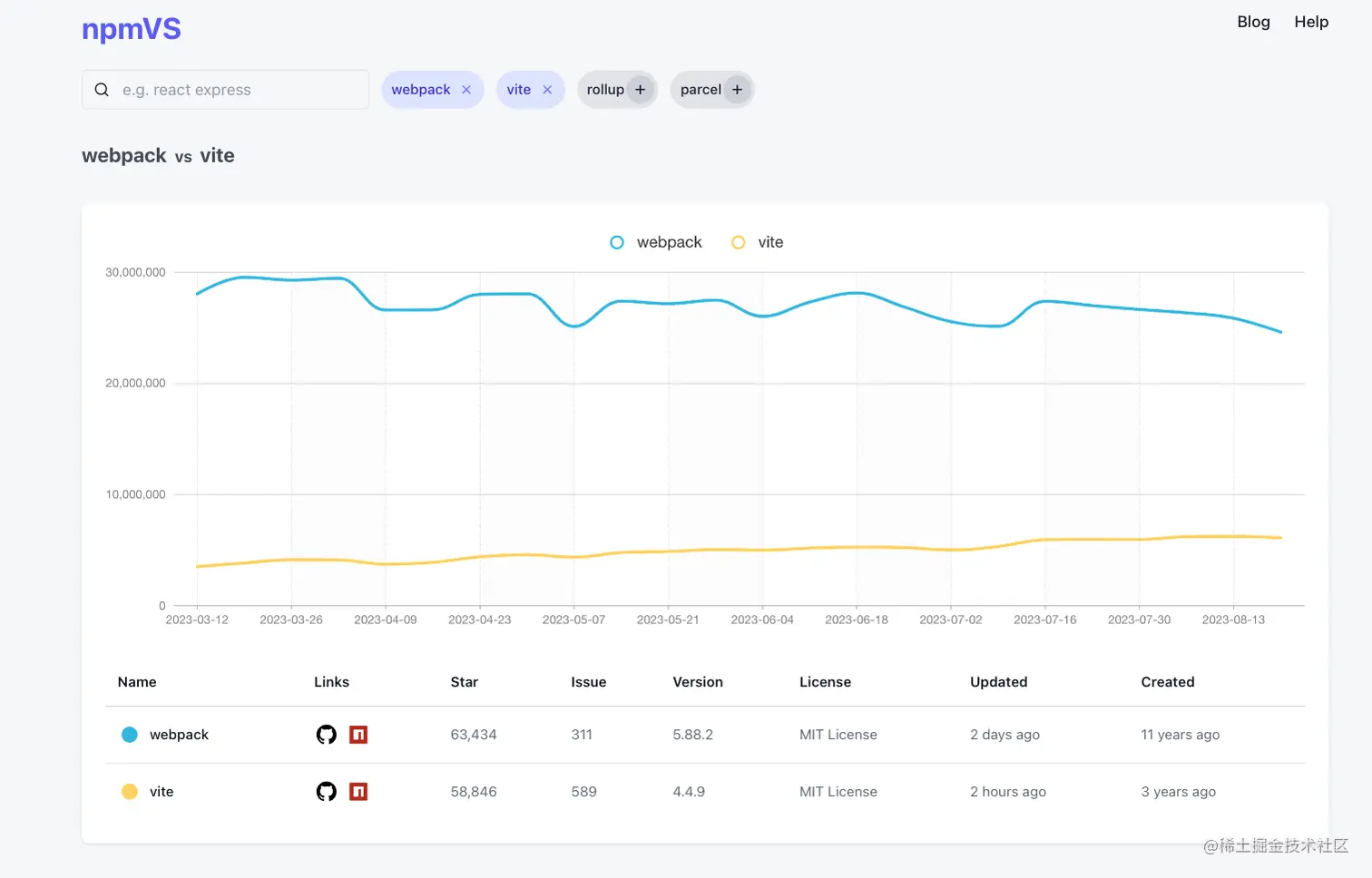Click webpack star count 63,434

(x=474, y=735)
